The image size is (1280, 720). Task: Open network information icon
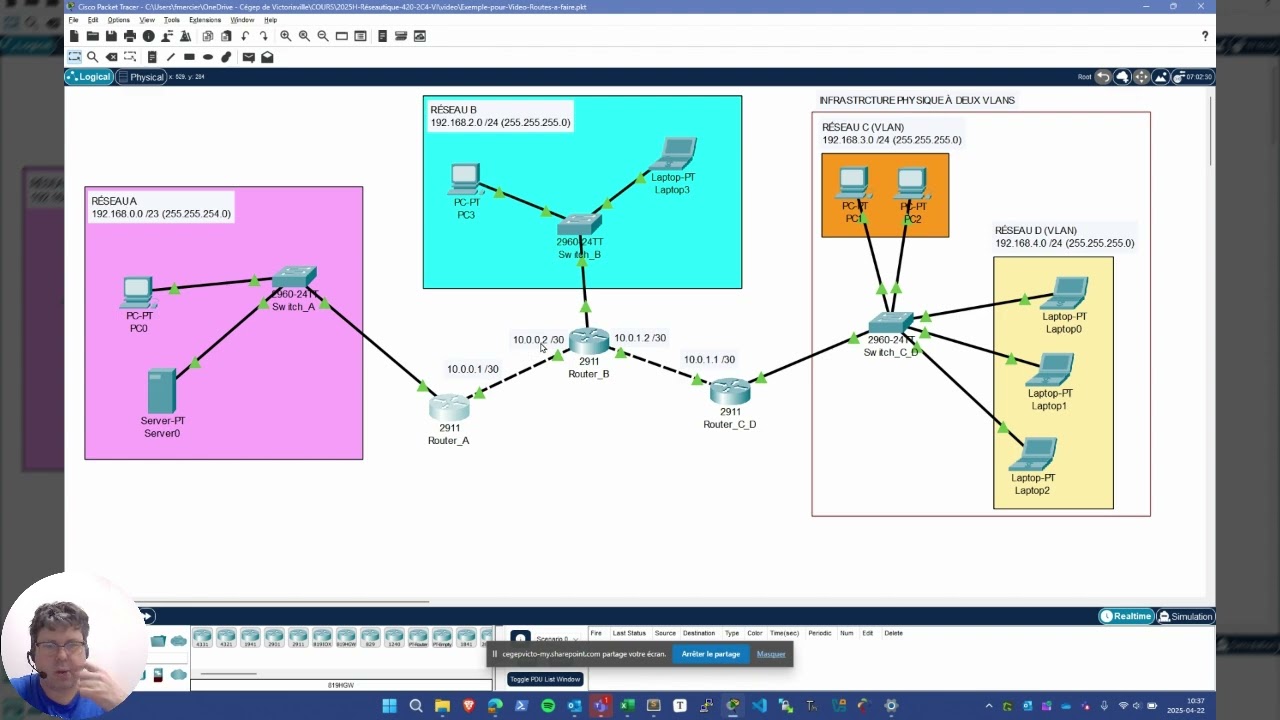tap(148, 36)
